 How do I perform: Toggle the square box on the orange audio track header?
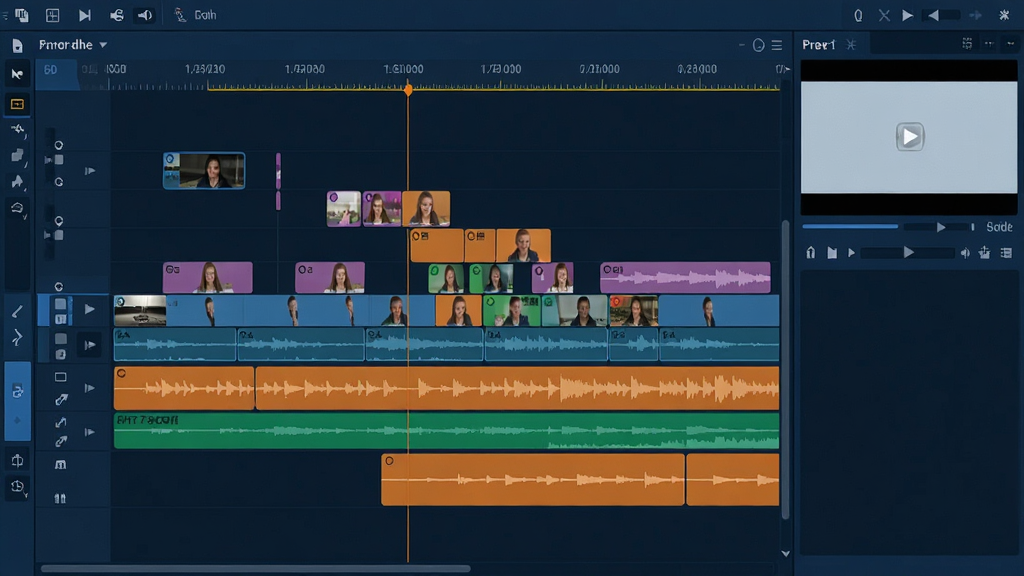(61, 377)
